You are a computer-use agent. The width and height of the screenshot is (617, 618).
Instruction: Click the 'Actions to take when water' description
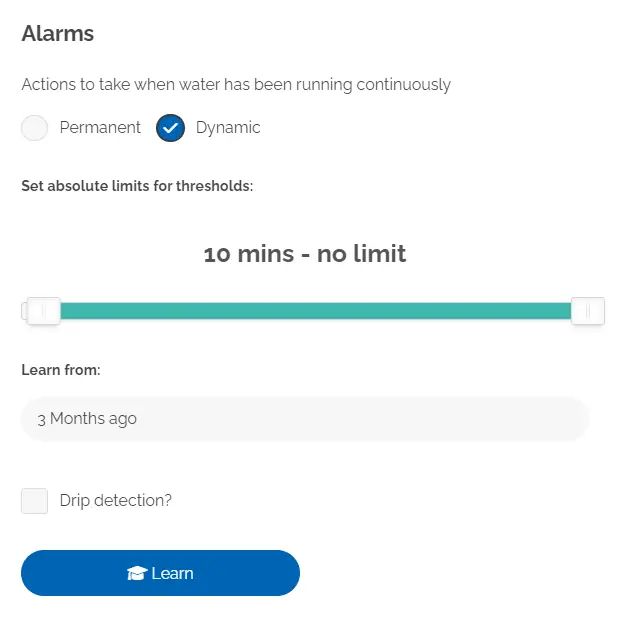click(236, 85)
